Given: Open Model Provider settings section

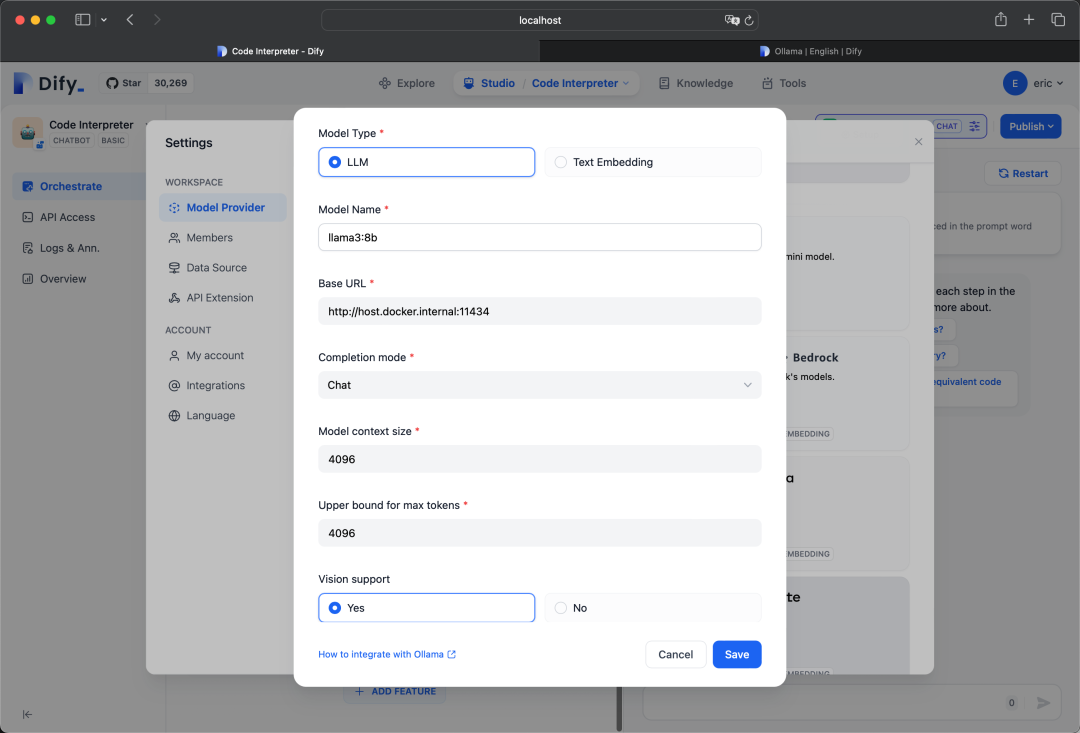Looking at the screenshot, I should tap(222, 207).
